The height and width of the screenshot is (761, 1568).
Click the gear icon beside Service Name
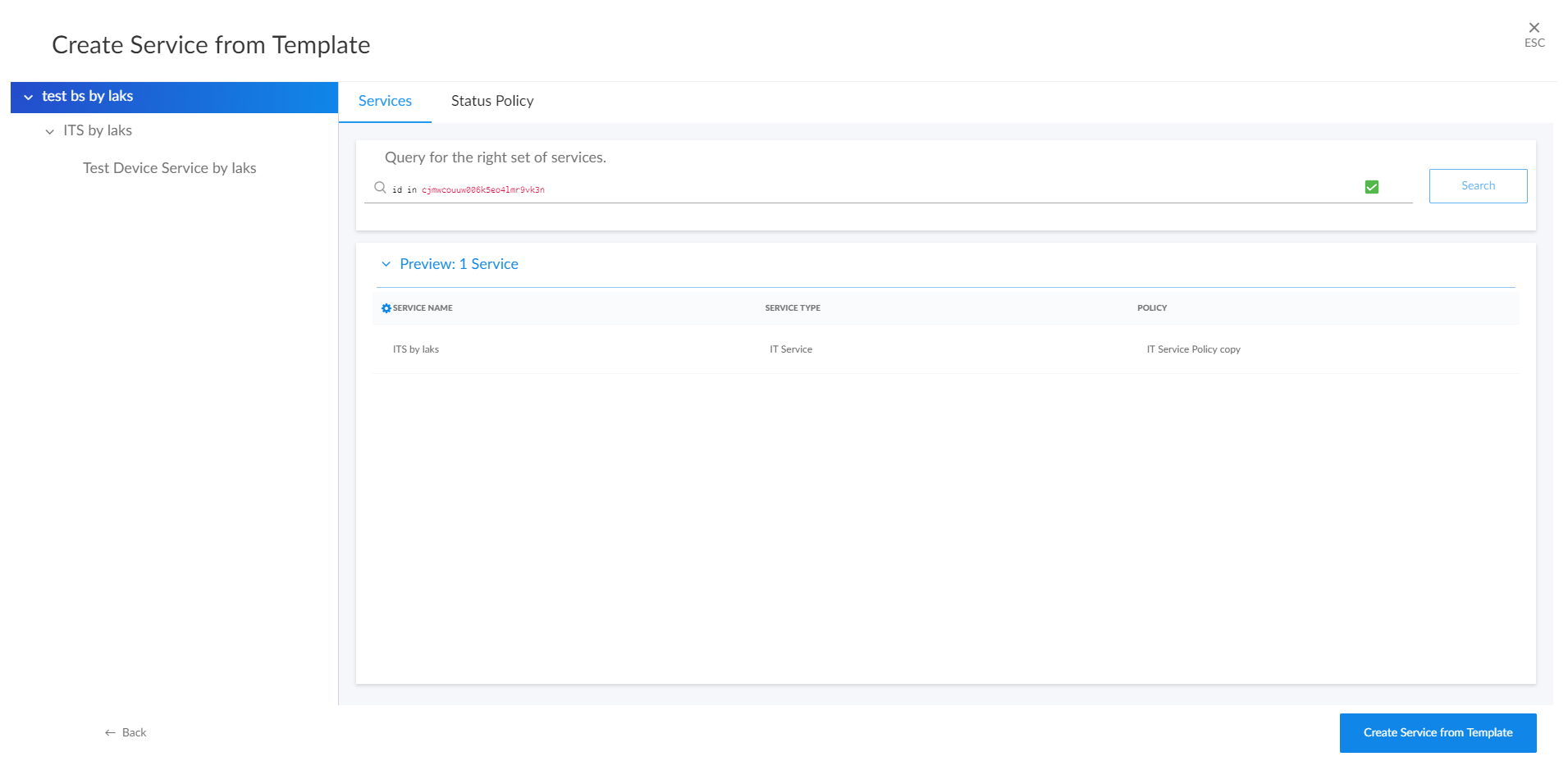(x=386, y=308)
